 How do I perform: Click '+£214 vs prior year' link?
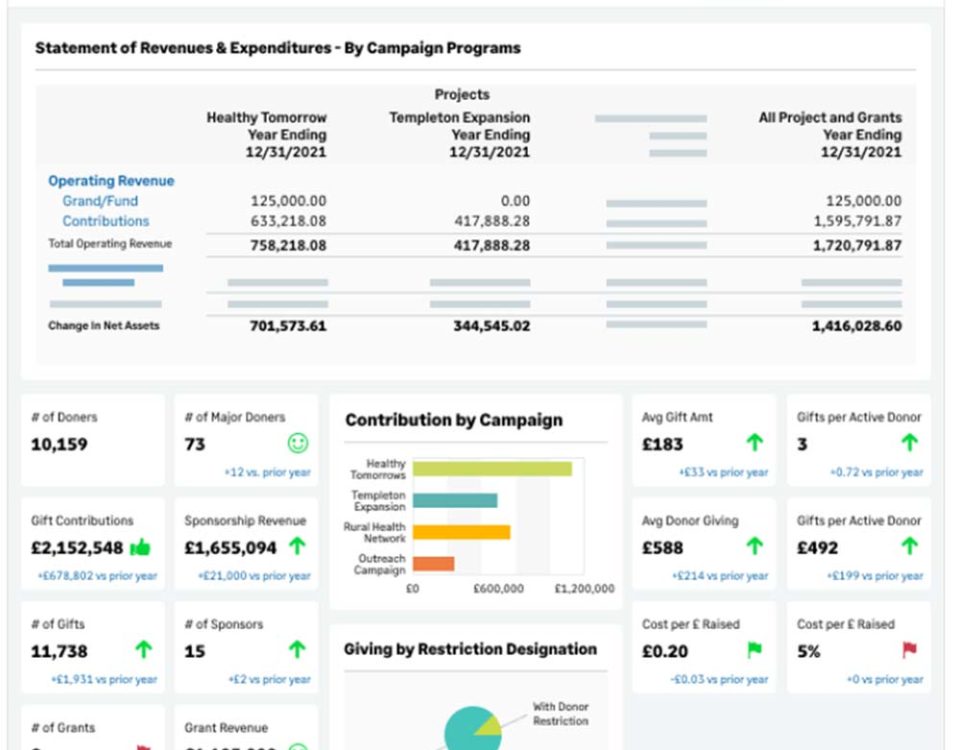pos(720,576)
